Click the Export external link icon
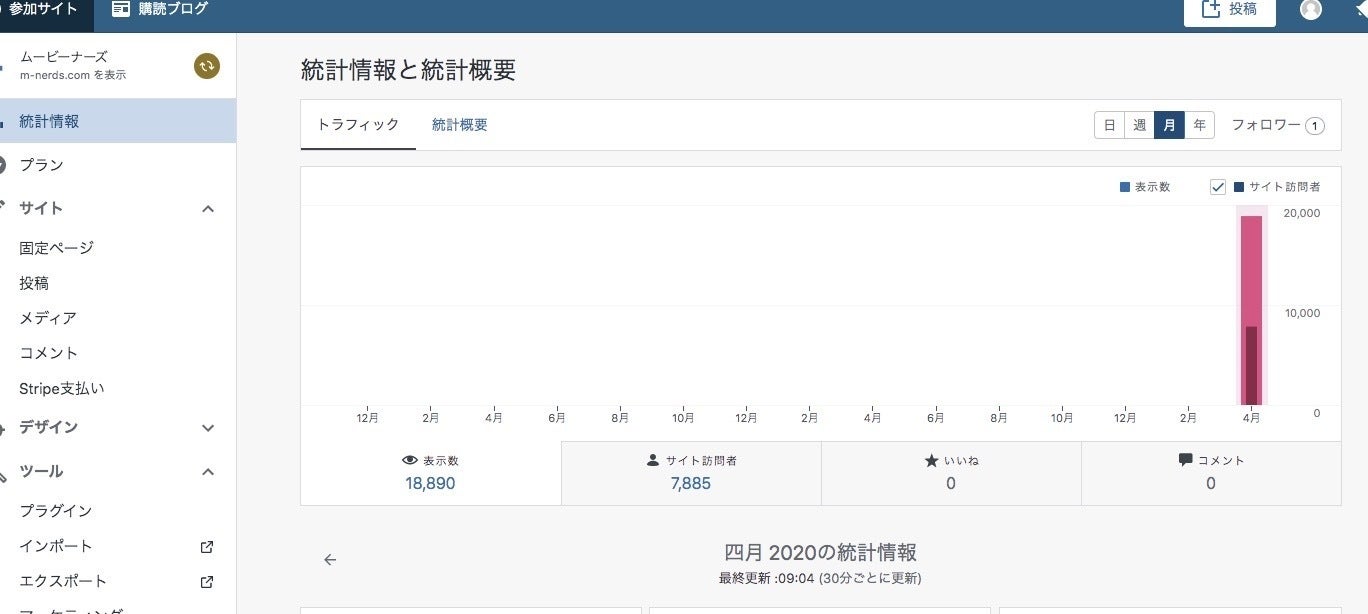This screenshot has width=1368, height=614. (x=207, y=581)
